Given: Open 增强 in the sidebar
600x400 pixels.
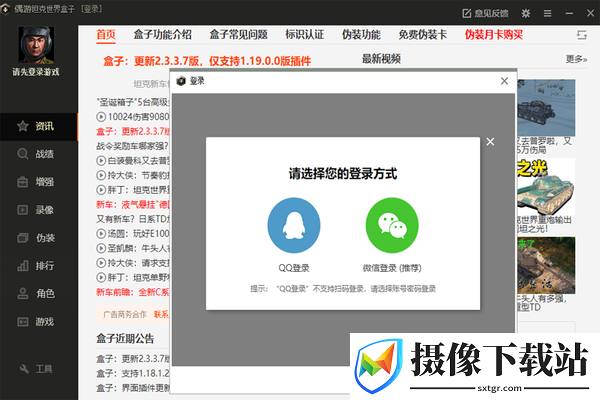Looking at the screenshot, I should tap(39, 182).
